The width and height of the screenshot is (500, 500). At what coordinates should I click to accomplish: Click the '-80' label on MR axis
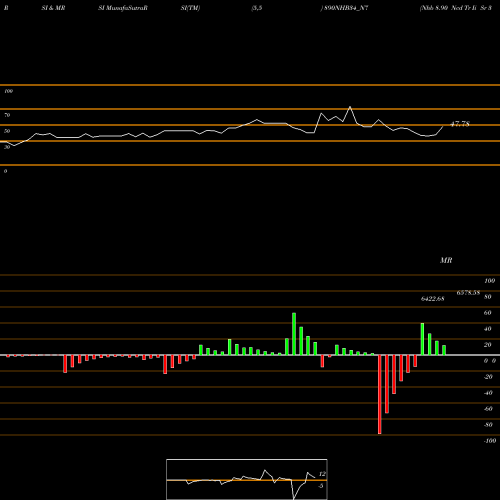coord(488,425)
